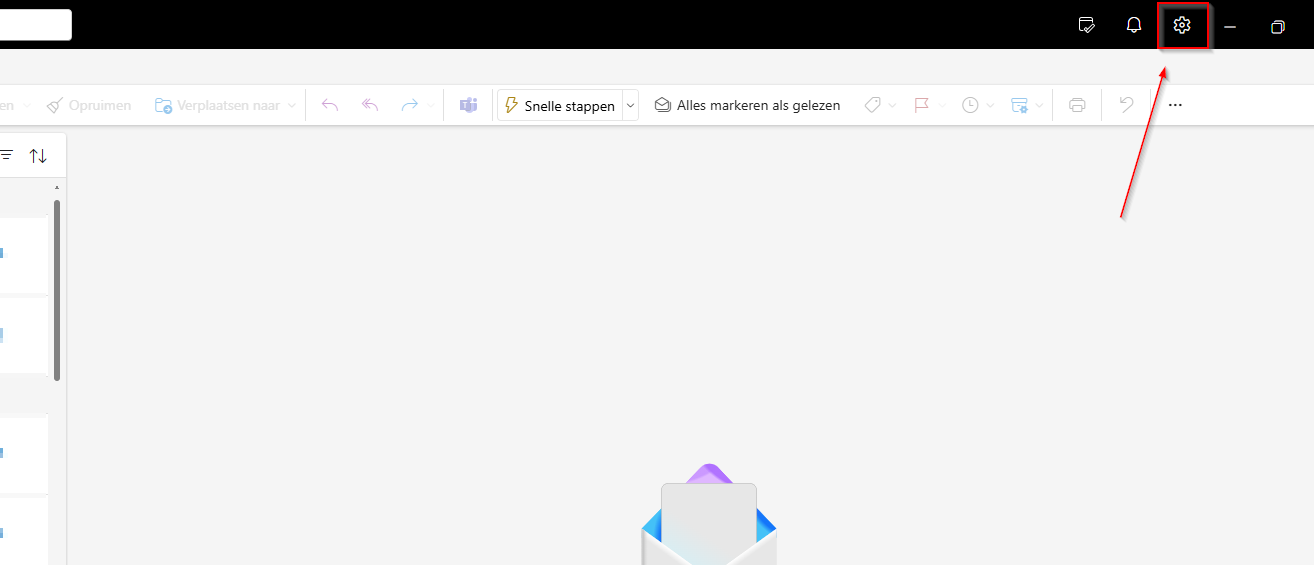The width and height of the screenshot is (1314, 565).
Task: Expand the snooze clock chevron
Action: click(x=990, y=105)
